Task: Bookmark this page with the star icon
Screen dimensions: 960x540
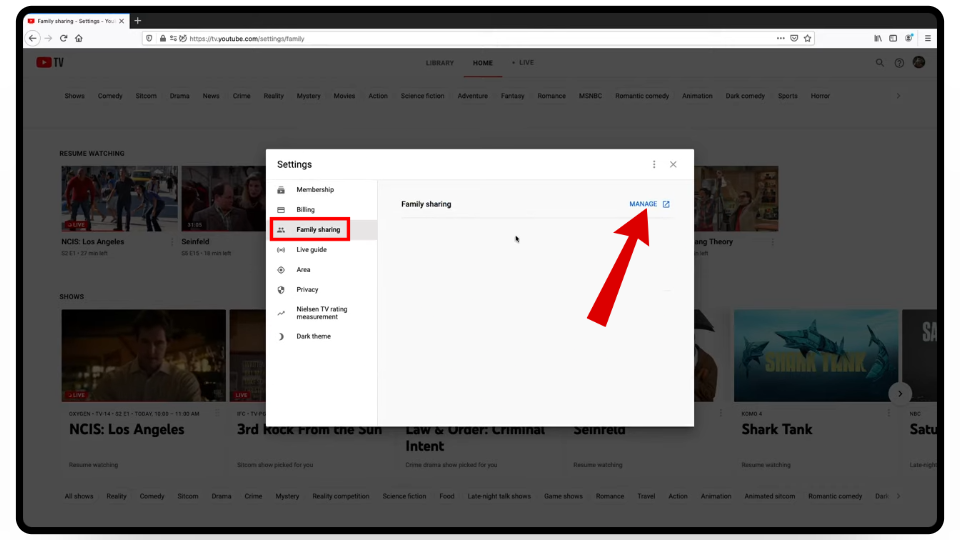Action: click(x=808, y=38)
